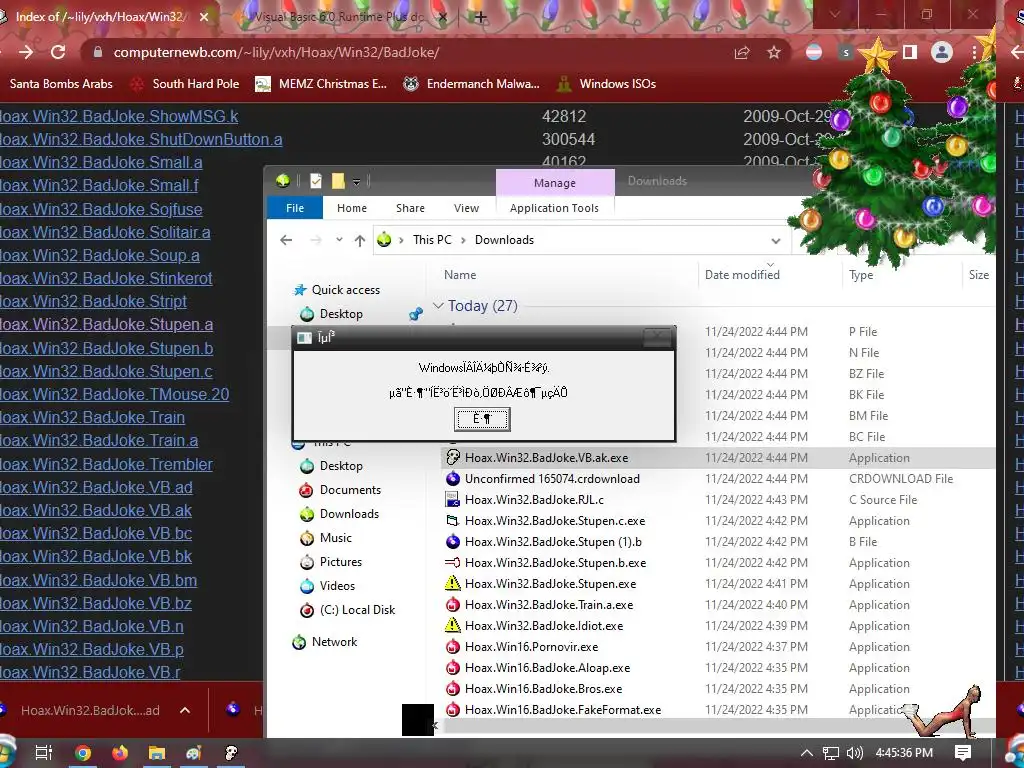Open the Chrome profile avatar

pos(942,52)
